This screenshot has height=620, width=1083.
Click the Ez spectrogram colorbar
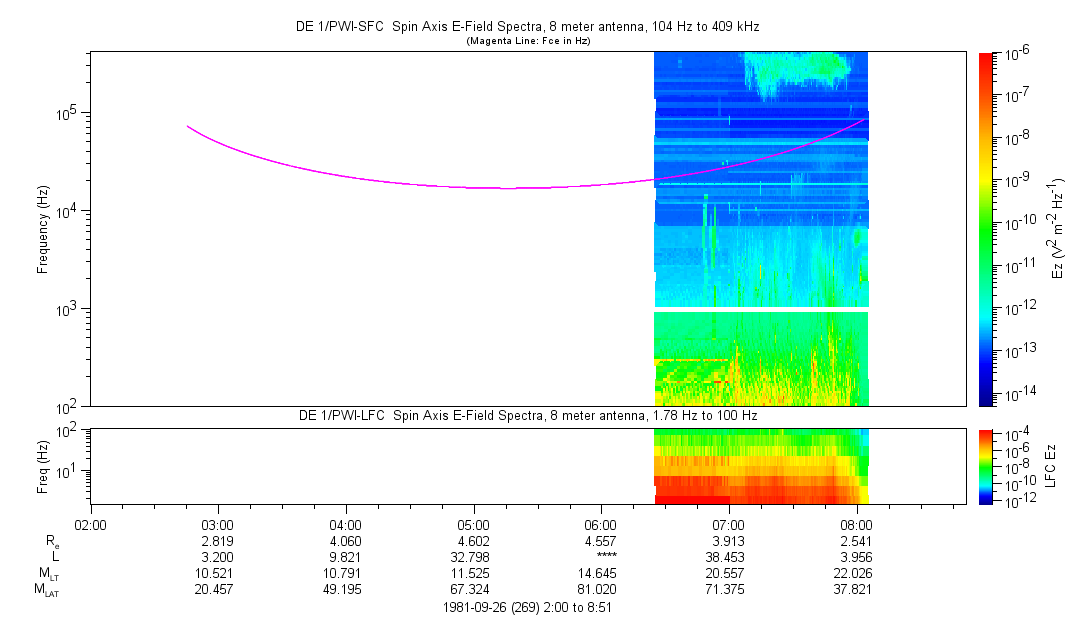[986, 228]
